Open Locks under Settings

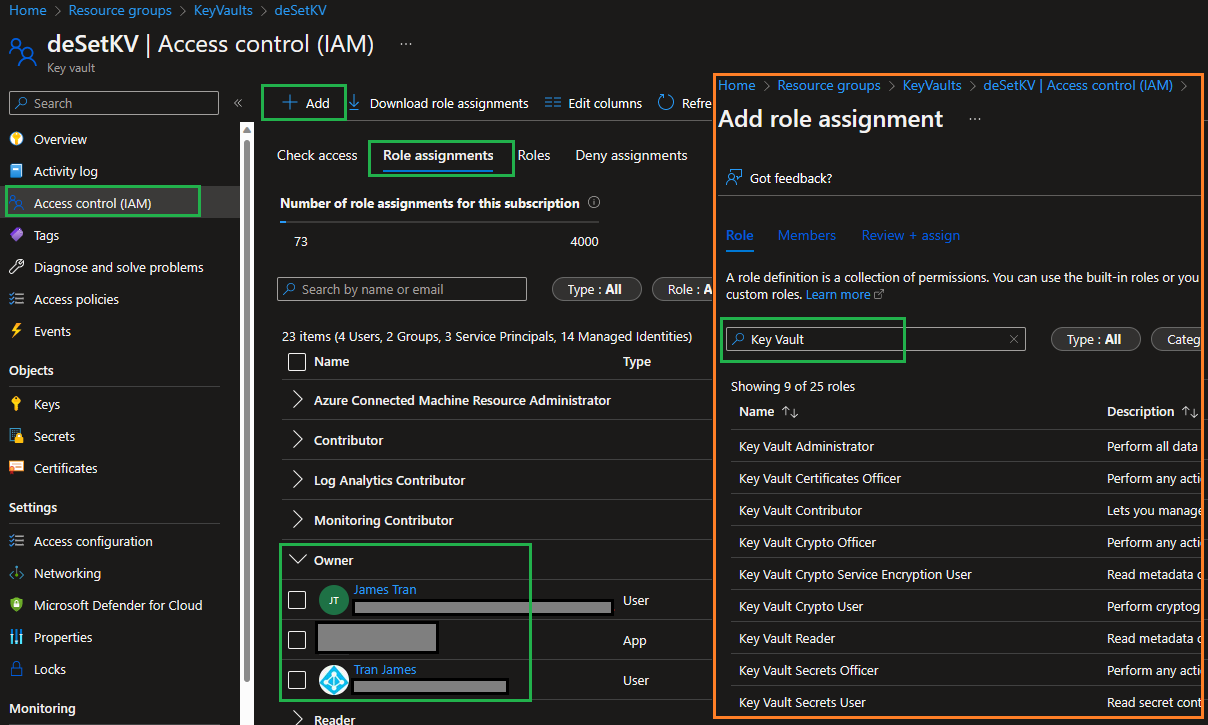49,669
